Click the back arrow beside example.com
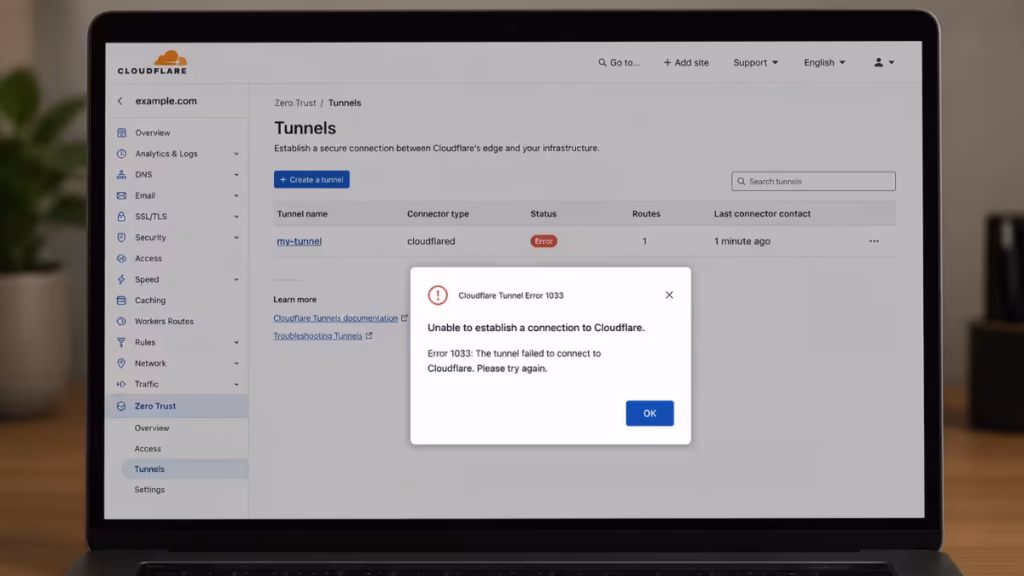The width and height of the screenshot is (1024, 576). tap(120, 101)
